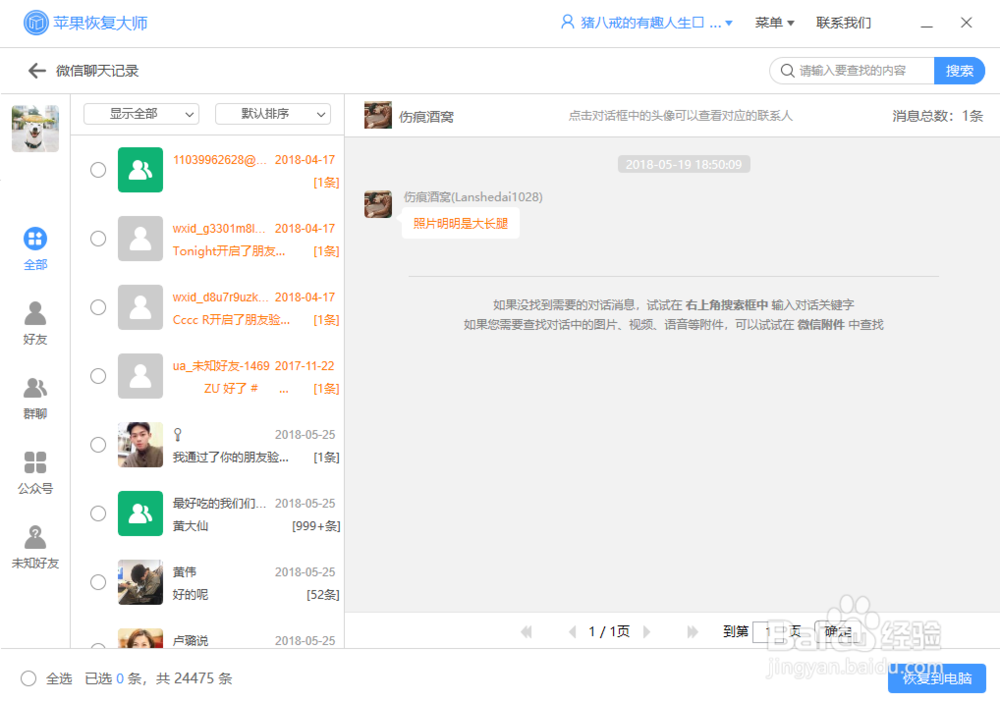The width and height of the screenshot is (1000, 702).
Task: Click the 确定 page jump button
Action: tap(838, 632)
